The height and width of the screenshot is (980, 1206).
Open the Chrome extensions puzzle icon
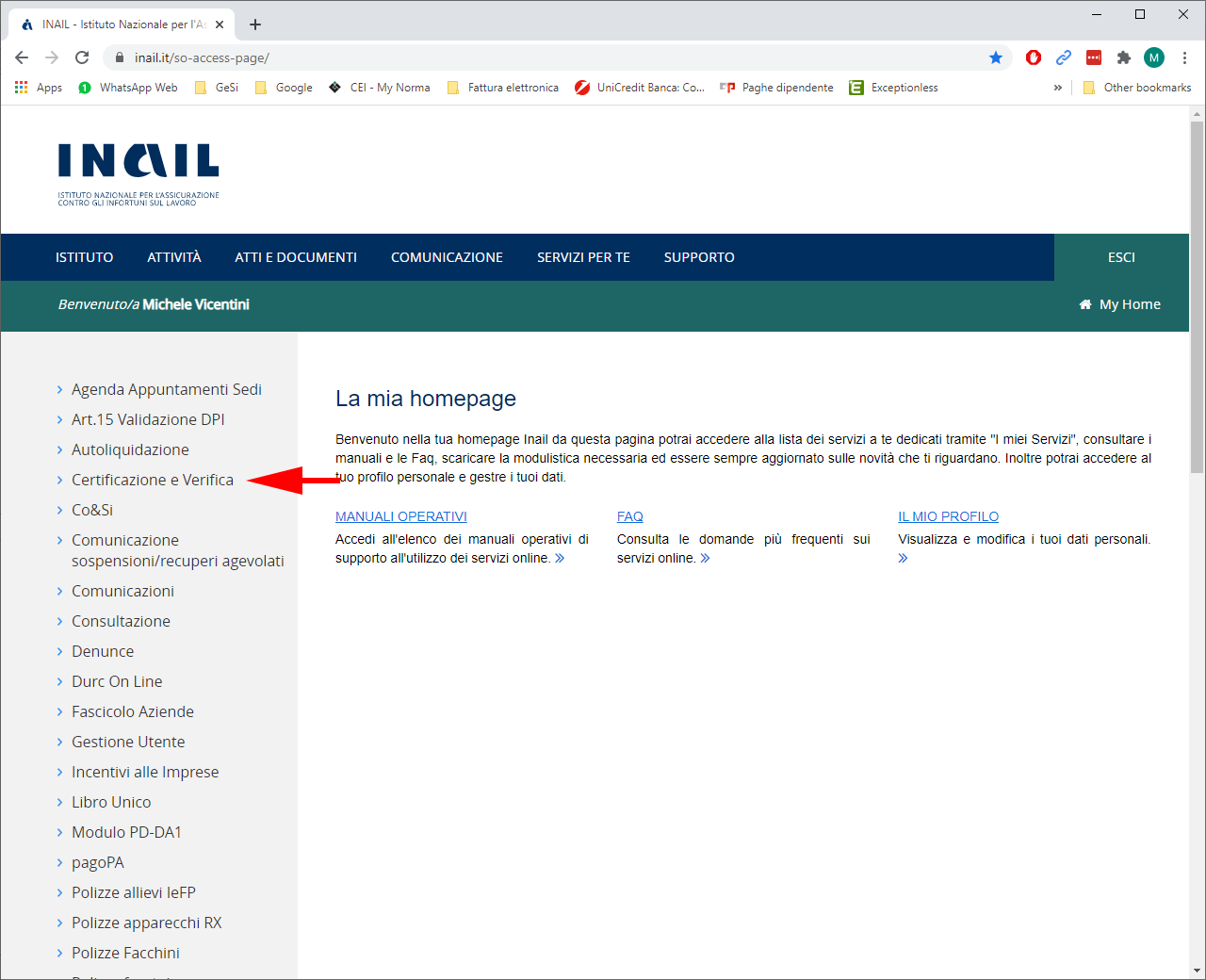1123,57
